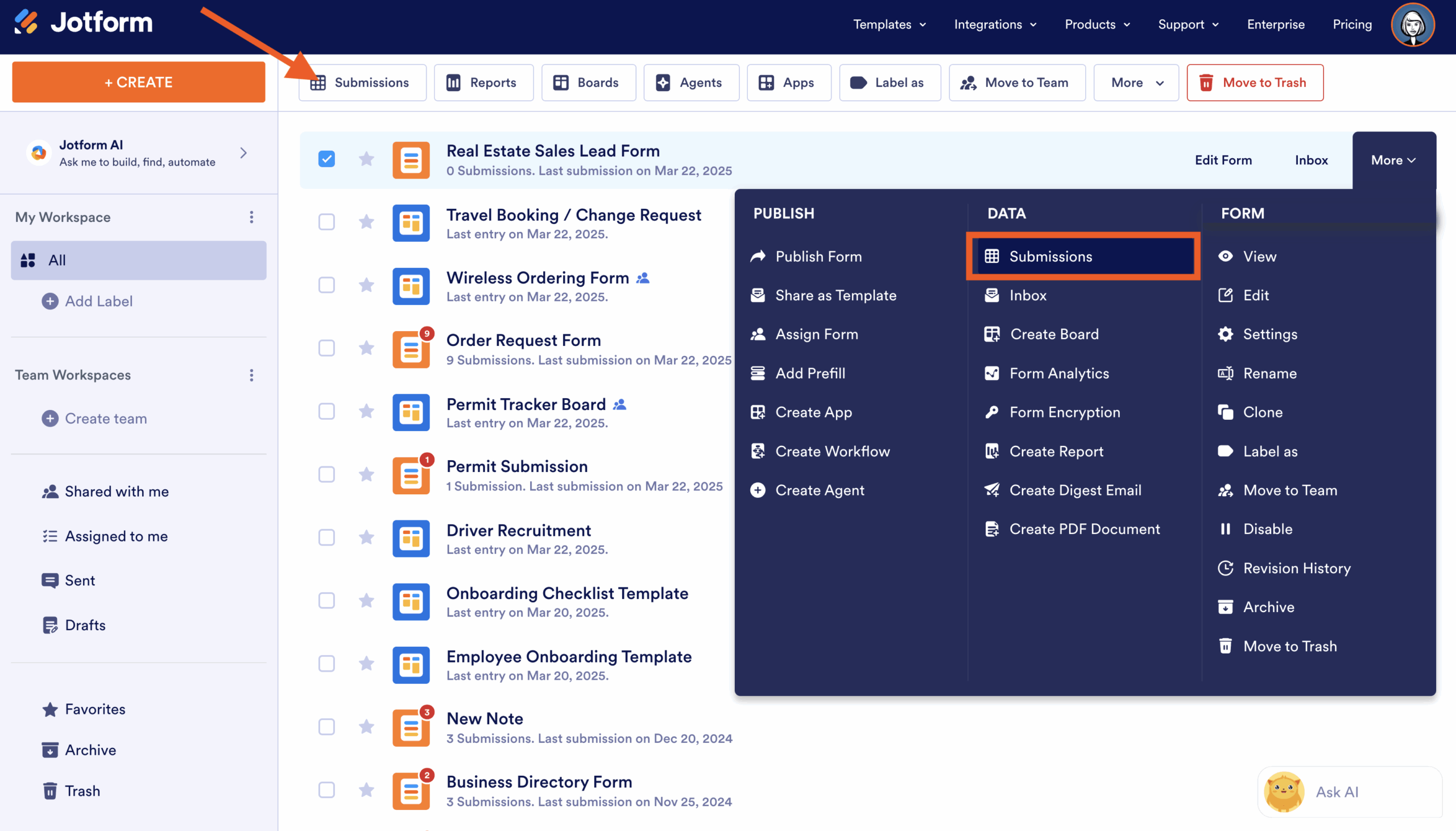Click the Jotform logo icon
1456x831 pixels.
pyautogui.click(x=26, y=23)
